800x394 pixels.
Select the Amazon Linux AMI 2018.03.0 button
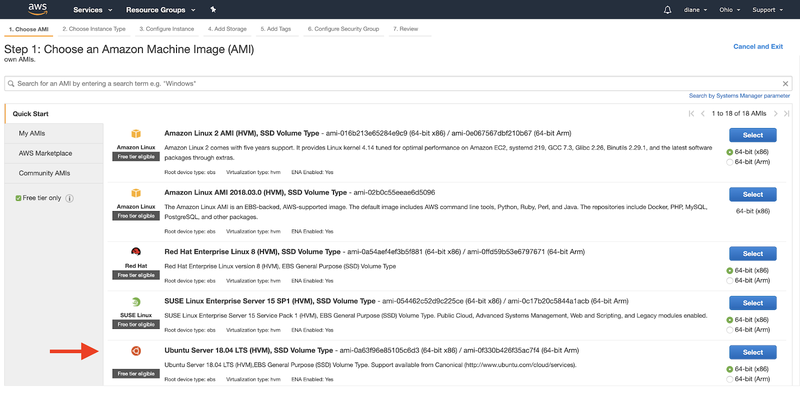(x=753, y=194)
